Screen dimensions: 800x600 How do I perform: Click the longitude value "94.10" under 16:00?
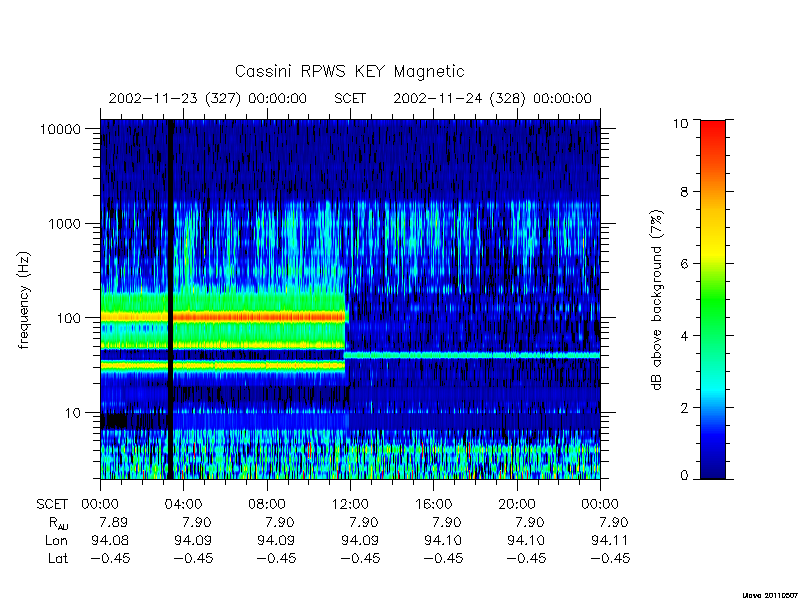[443, 540]
